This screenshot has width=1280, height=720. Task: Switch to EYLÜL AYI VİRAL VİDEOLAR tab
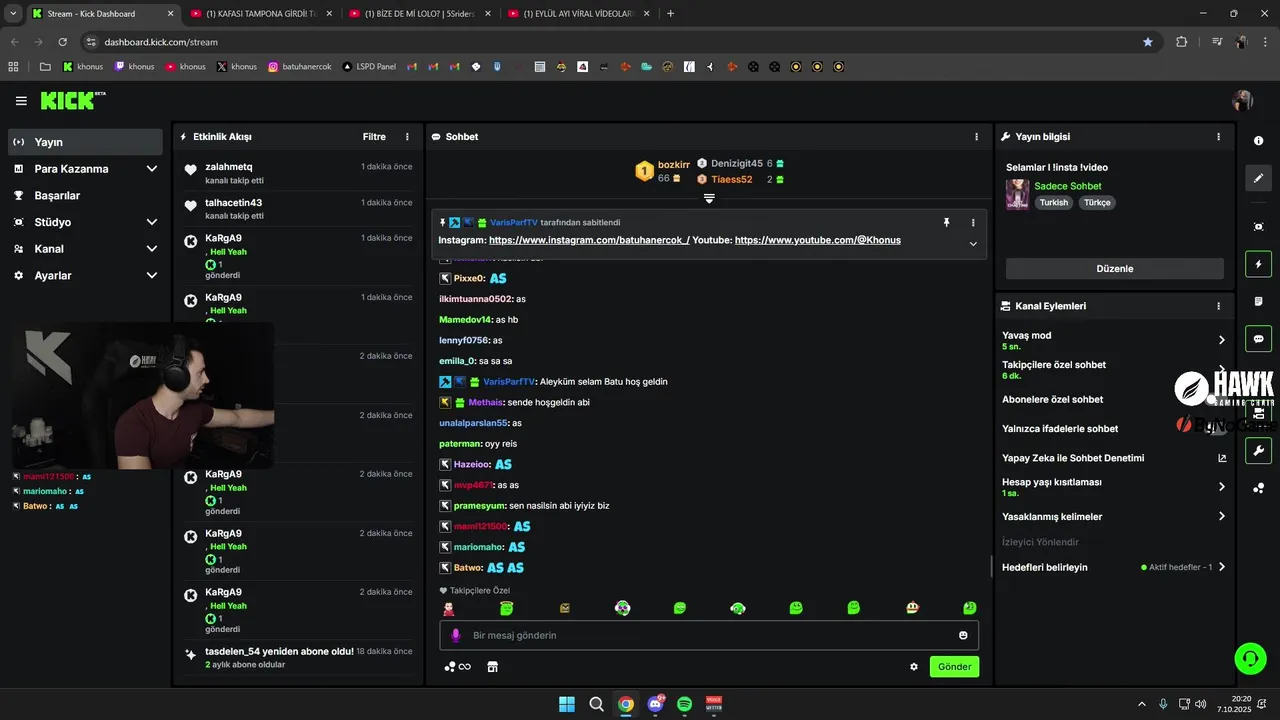pyautogui.click(x=577, y=14)
